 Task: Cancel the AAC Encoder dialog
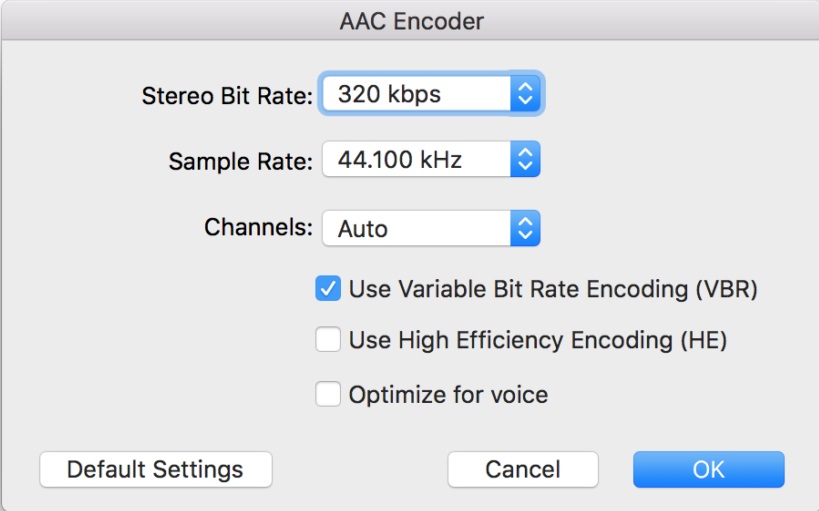(x=522, y=469)
